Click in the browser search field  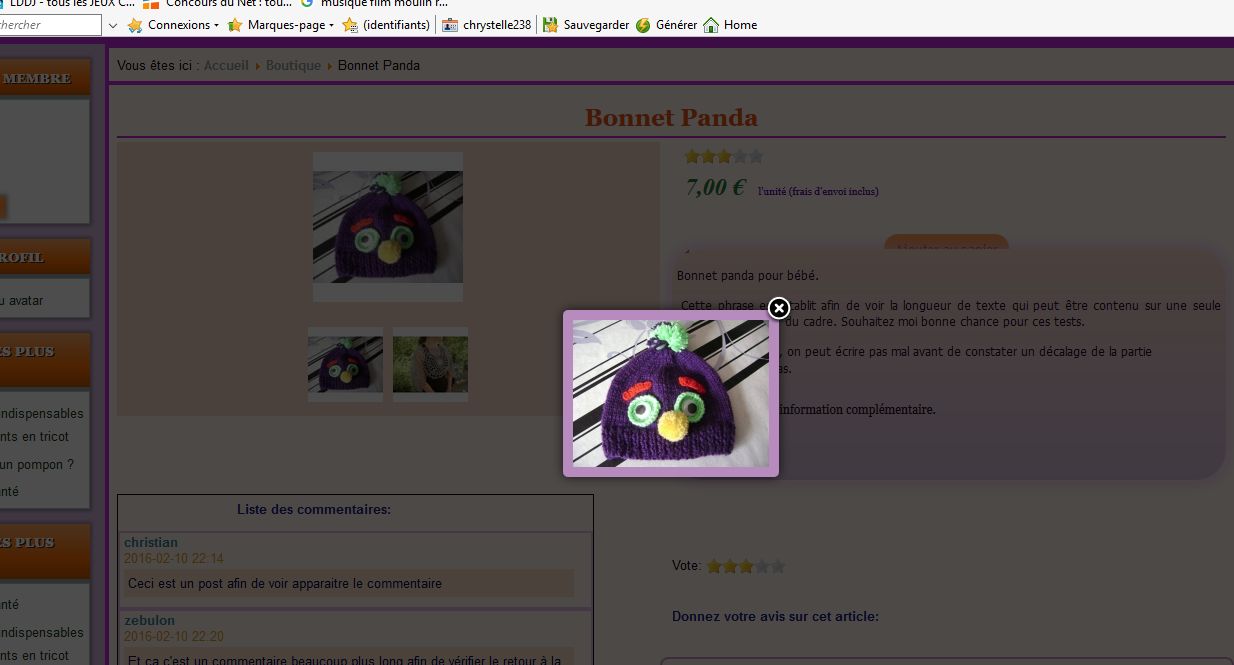50,25
